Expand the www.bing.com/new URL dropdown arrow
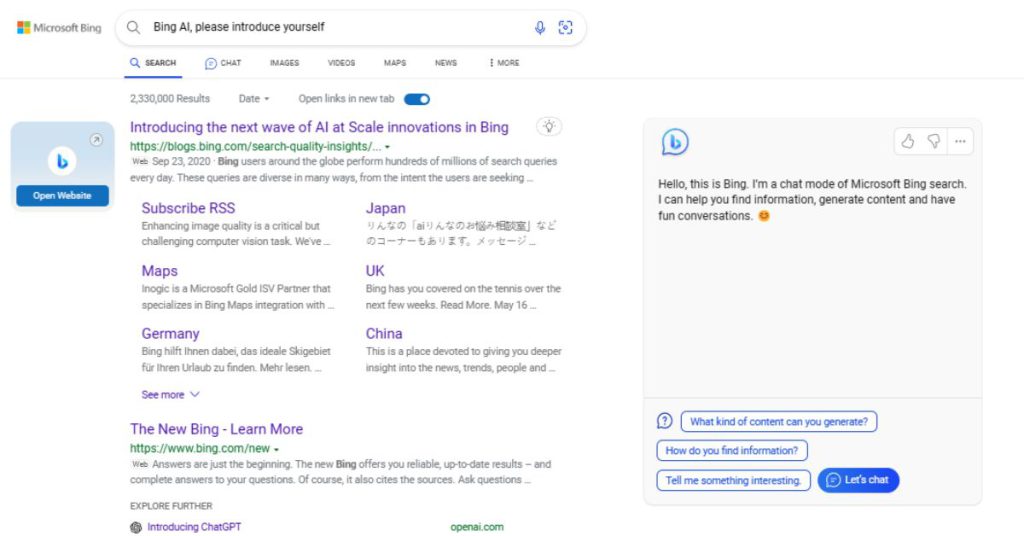 click(276, 449)
